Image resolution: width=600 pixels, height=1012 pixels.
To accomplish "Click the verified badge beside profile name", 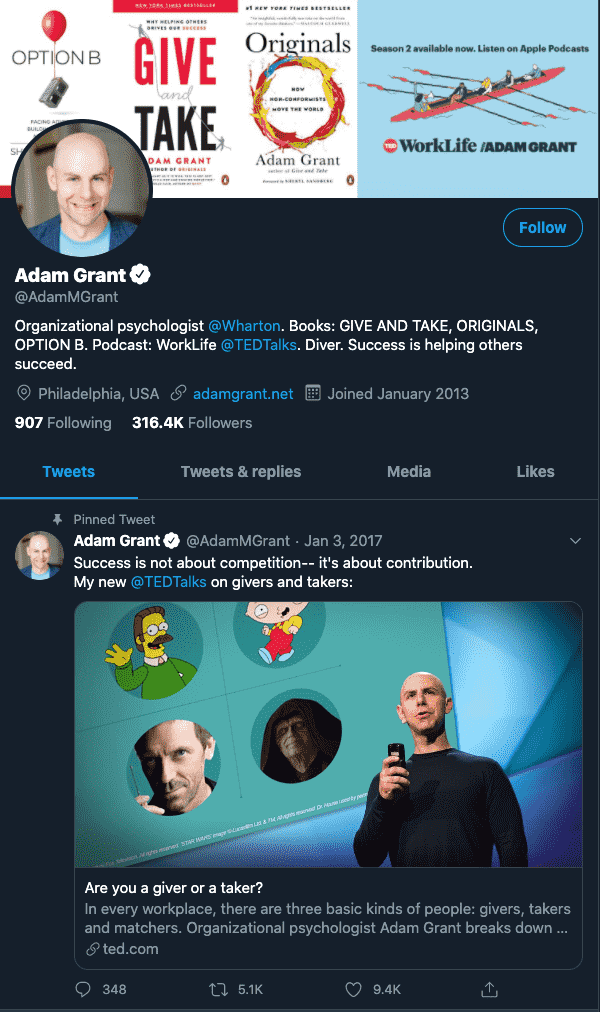I will tap(142, 275).
